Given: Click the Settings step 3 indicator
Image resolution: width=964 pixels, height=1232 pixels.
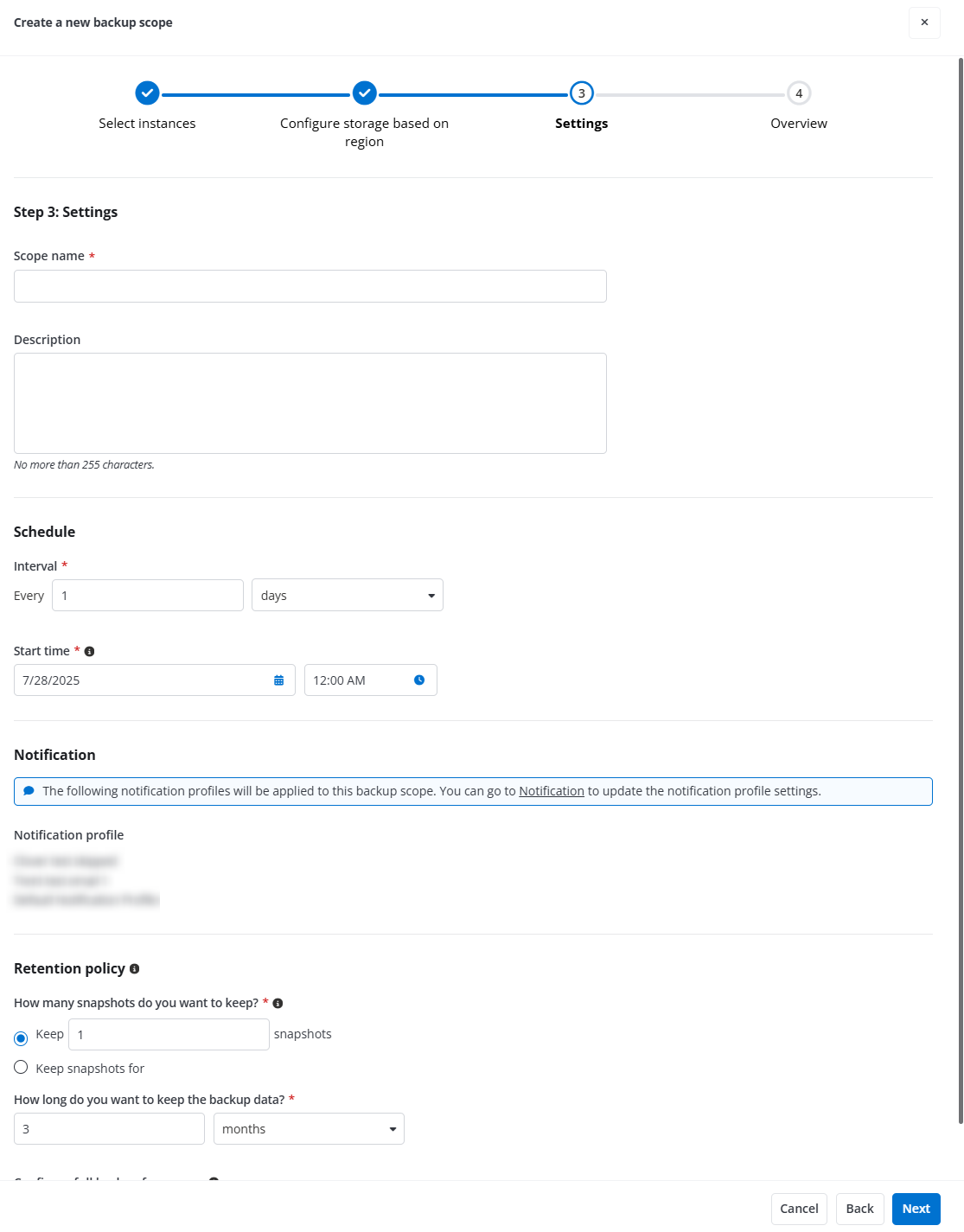Looking at the screenshot, I should (581, 93).
